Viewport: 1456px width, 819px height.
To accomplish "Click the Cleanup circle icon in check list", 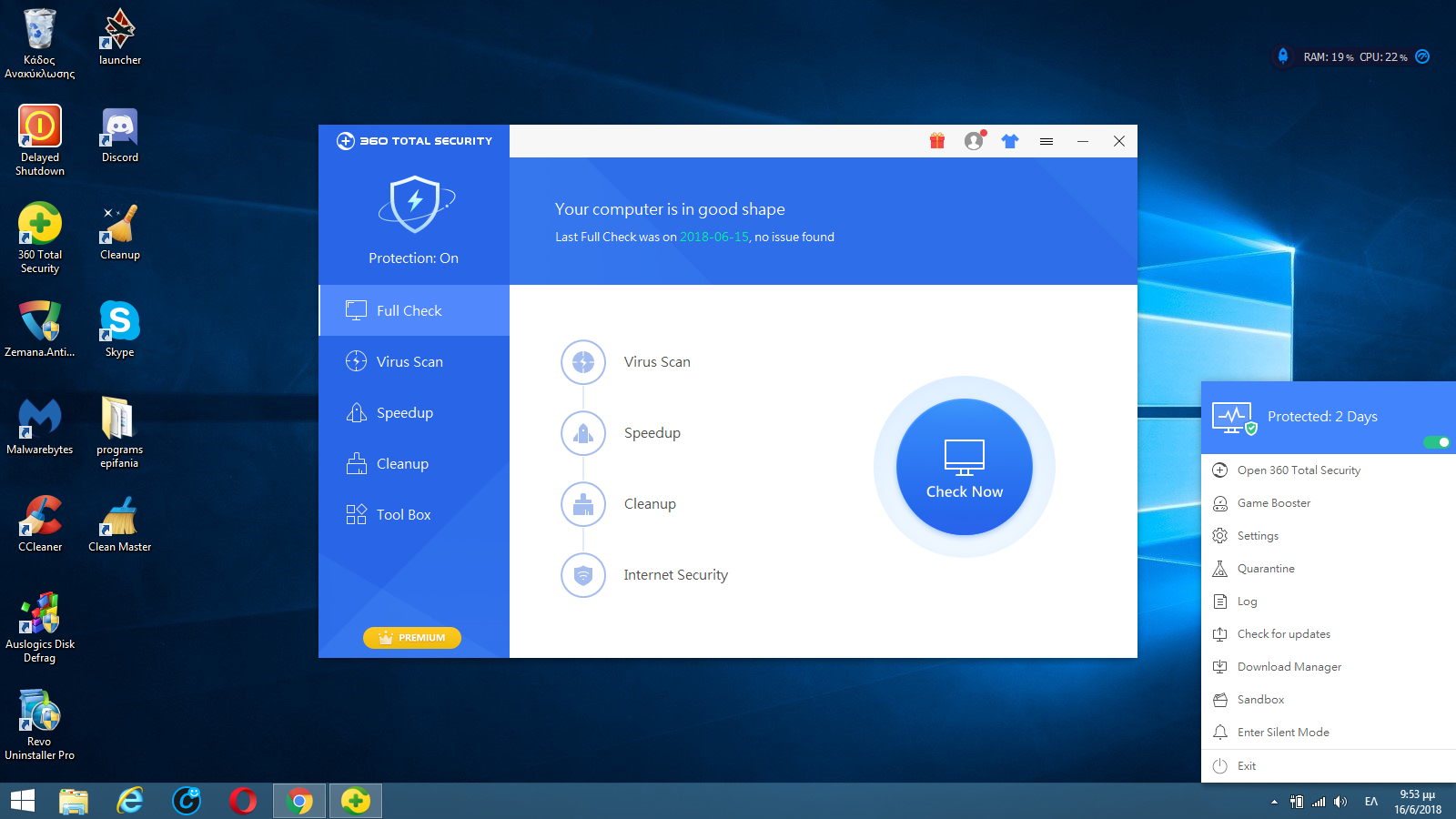I will [x=583, y=504].
